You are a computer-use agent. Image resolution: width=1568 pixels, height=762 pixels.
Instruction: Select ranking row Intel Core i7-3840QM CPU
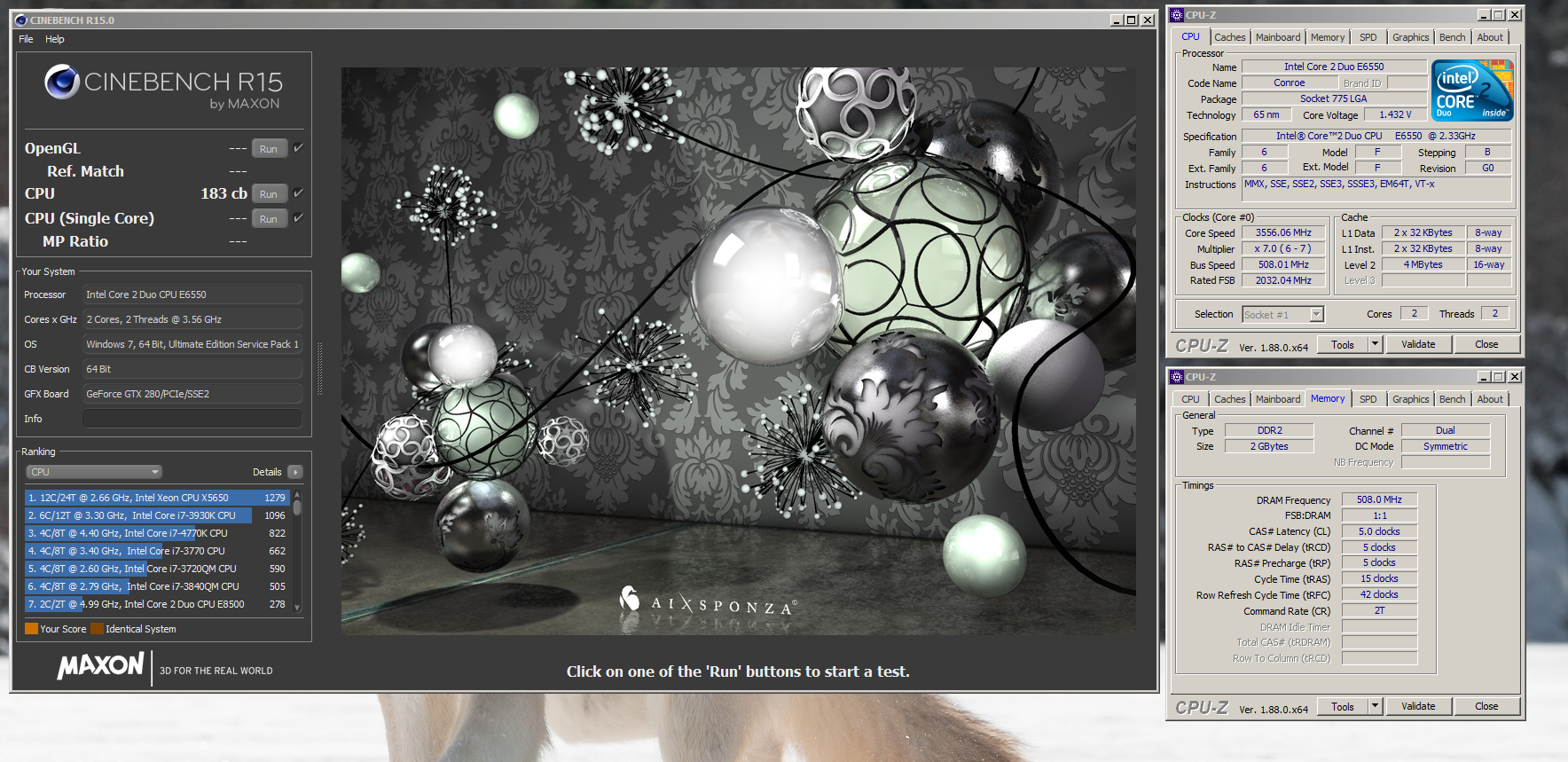[158, 586]
